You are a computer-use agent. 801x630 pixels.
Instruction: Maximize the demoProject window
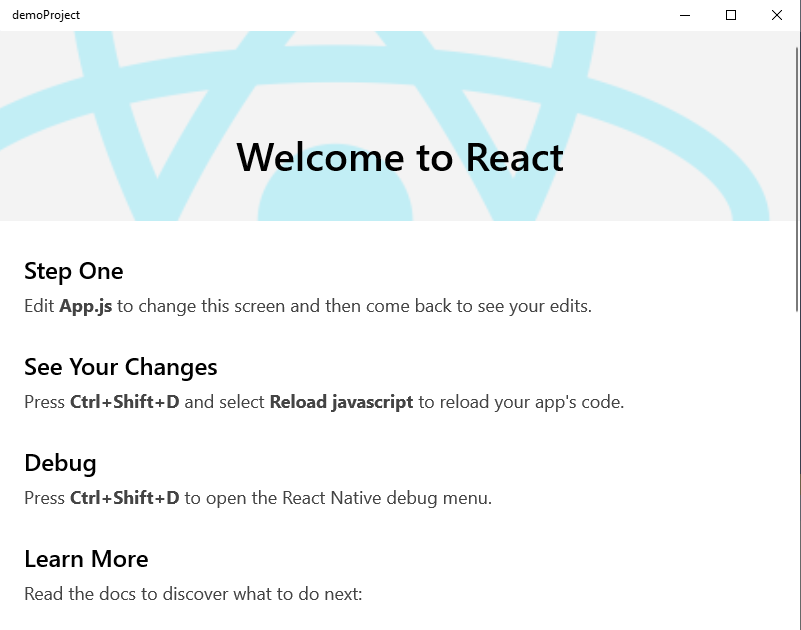[730, 15]
